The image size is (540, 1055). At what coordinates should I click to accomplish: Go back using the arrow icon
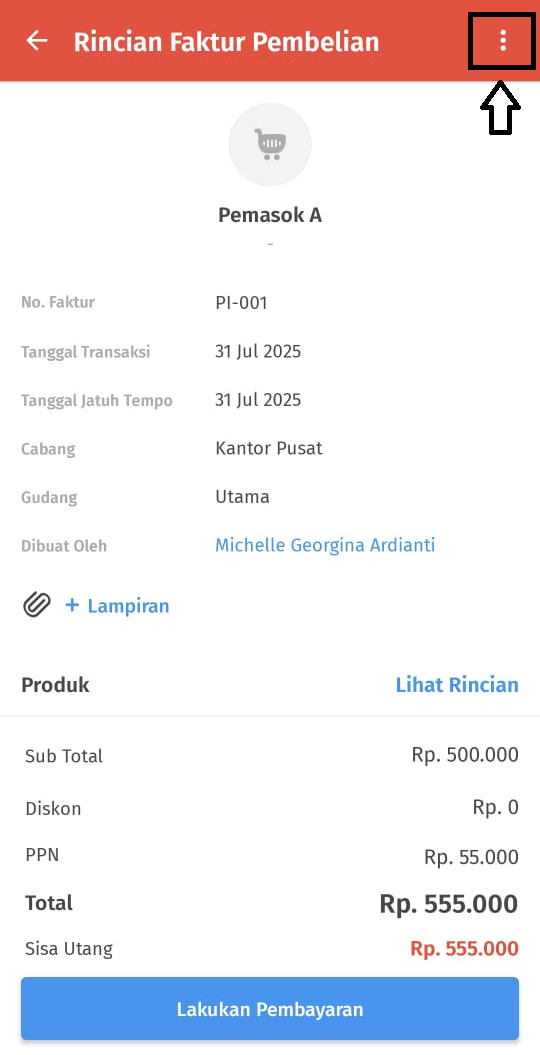tap(36, 41)
